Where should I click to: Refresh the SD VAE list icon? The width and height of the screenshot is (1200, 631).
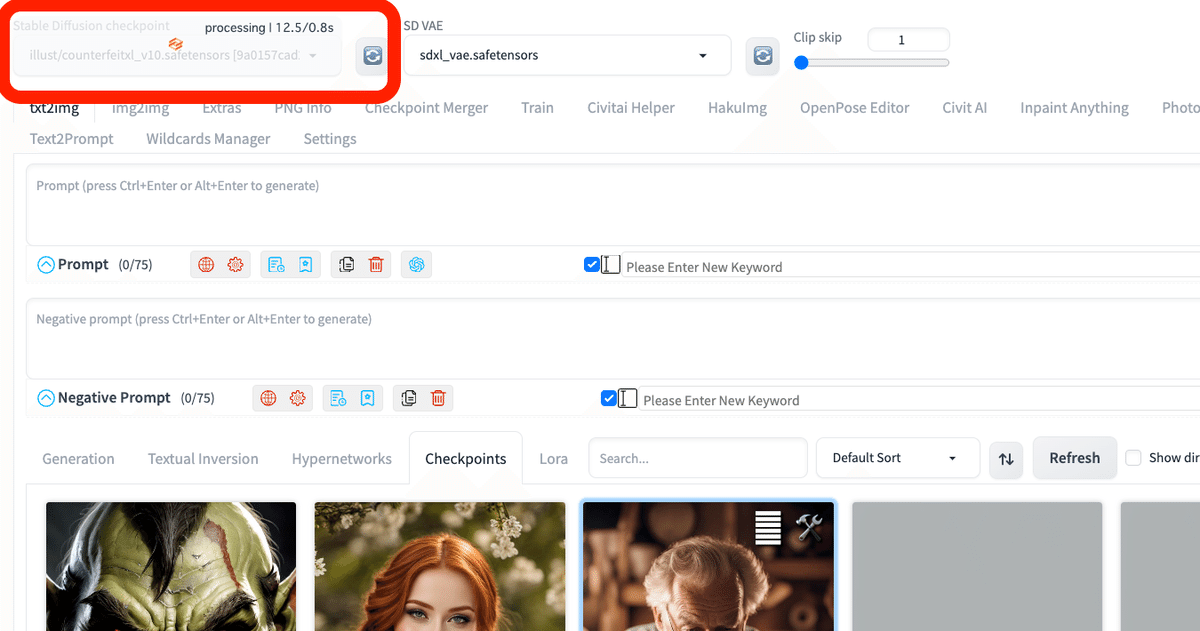tap(763, 56)
